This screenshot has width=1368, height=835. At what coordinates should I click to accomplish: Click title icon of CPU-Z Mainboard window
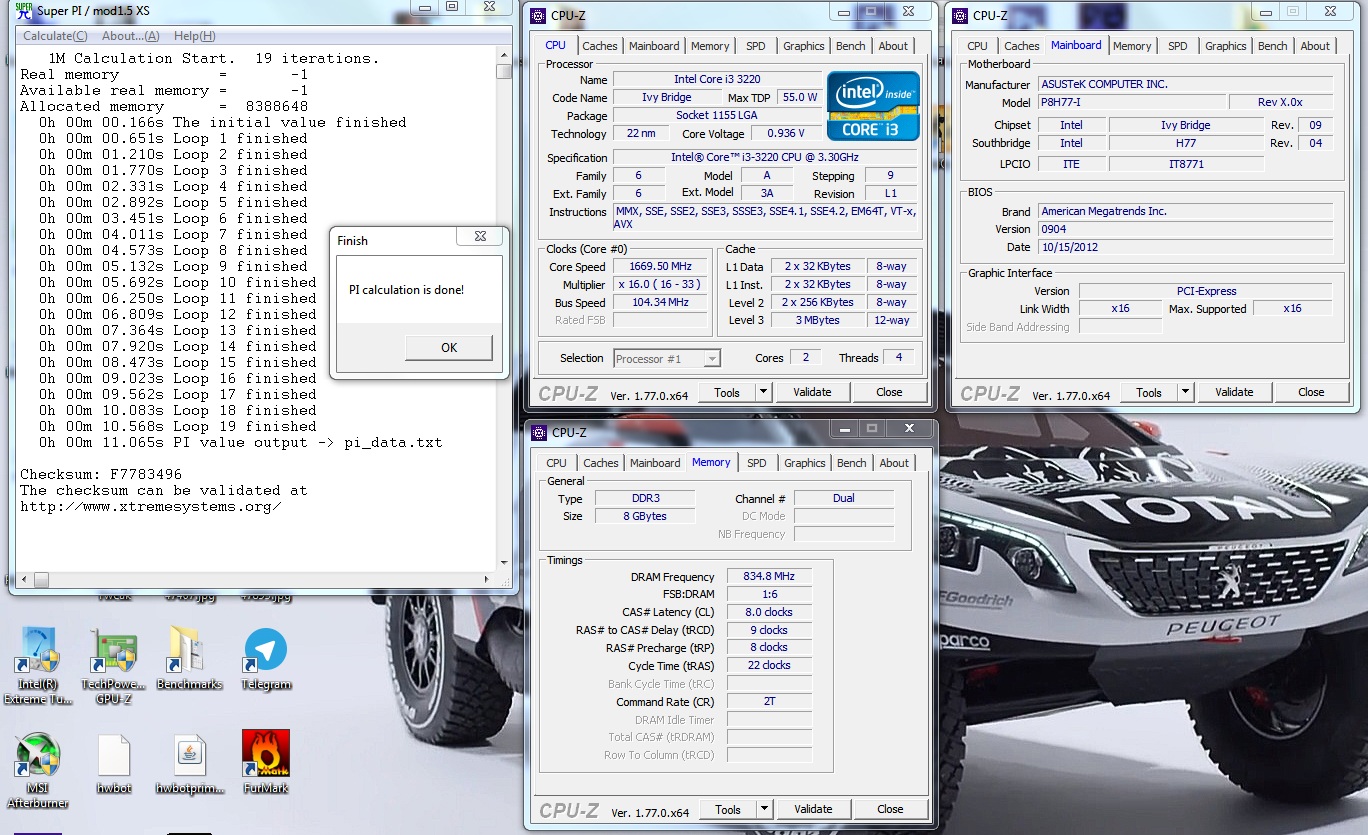click(x=960, y=15)
